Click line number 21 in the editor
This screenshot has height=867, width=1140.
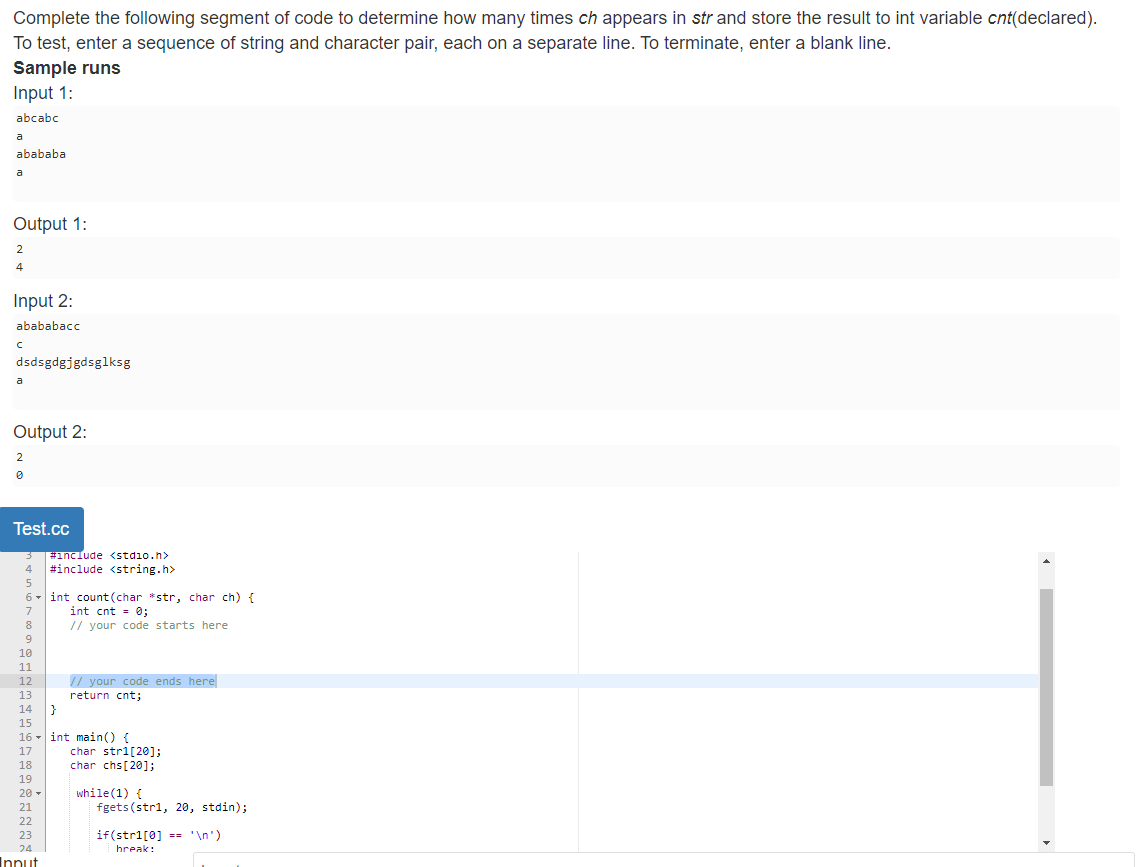coord(26,807)
